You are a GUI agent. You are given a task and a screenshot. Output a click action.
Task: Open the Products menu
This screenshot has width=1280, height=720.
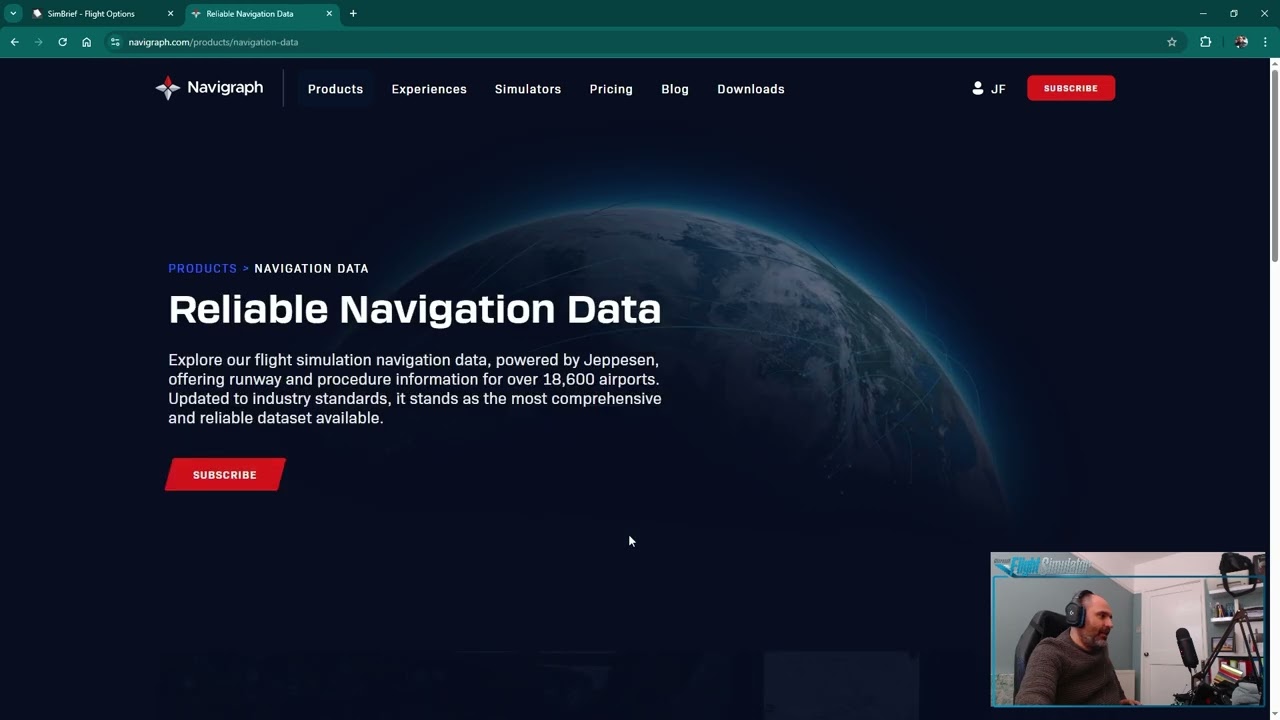335,89
